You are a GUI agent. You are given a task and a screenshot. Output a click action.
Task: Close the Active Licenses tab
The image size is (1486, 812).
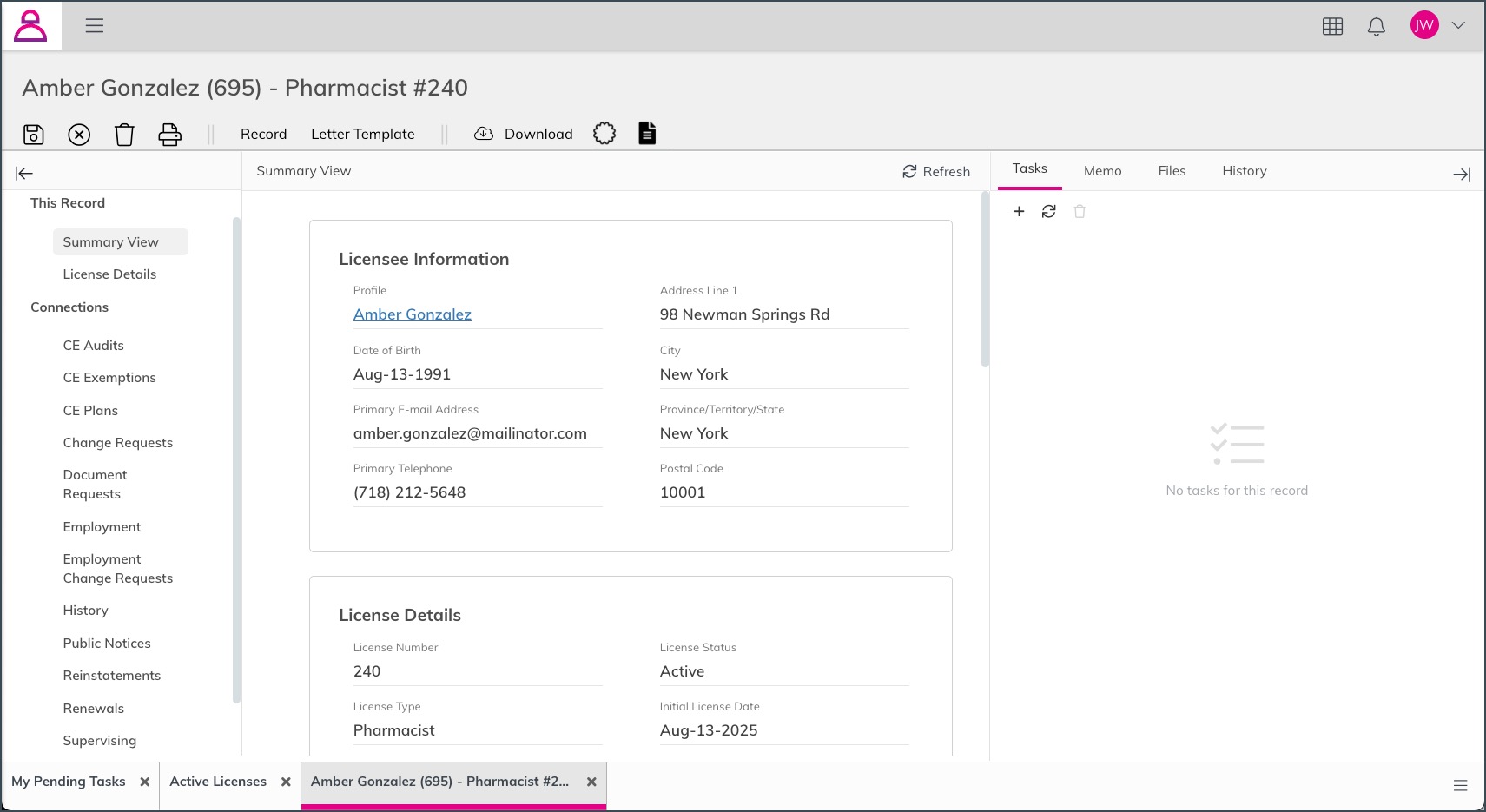pos(286,782)
